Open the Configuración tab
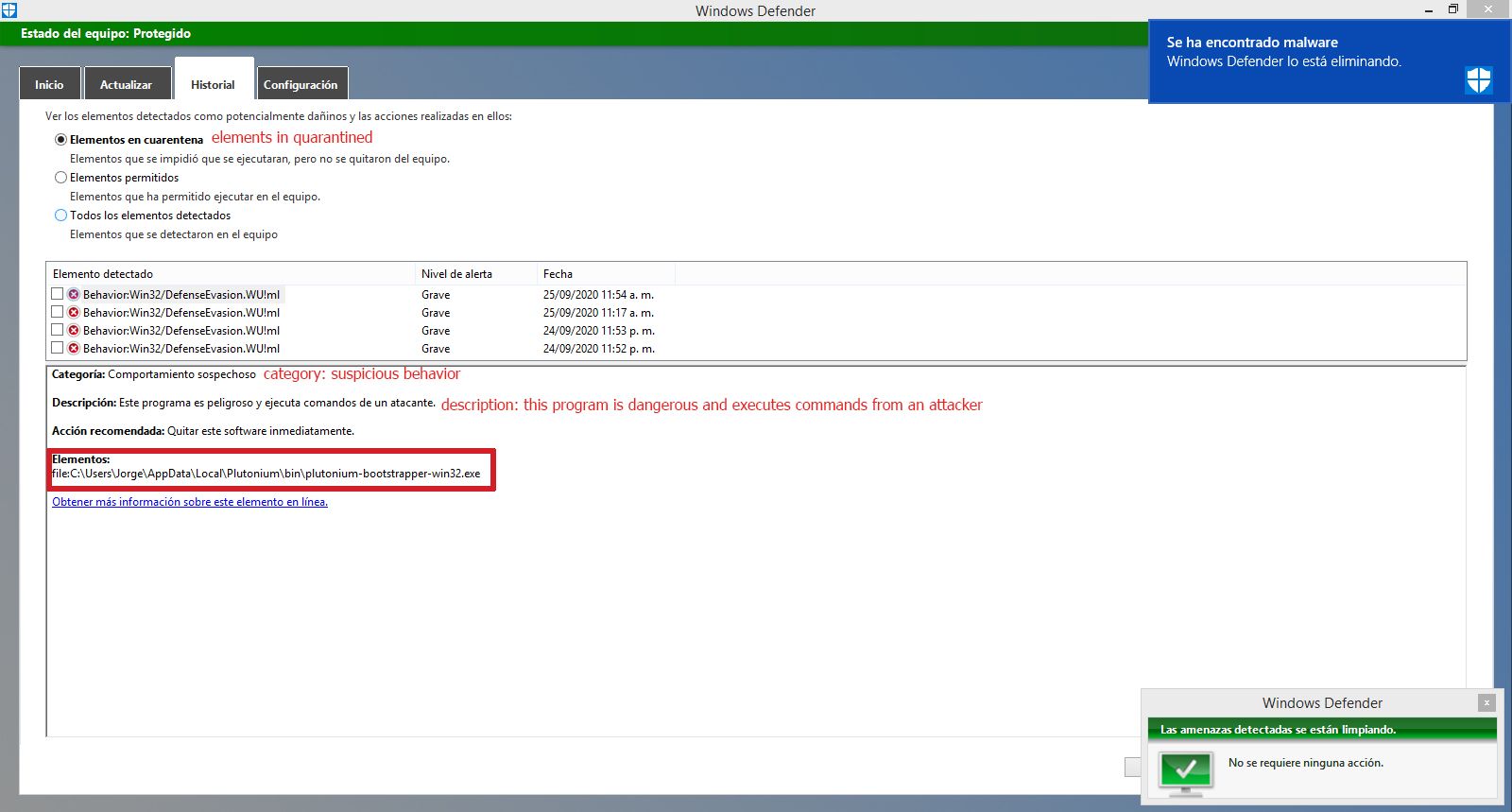This screenshot has width=1512, height=812. (301, 83)
